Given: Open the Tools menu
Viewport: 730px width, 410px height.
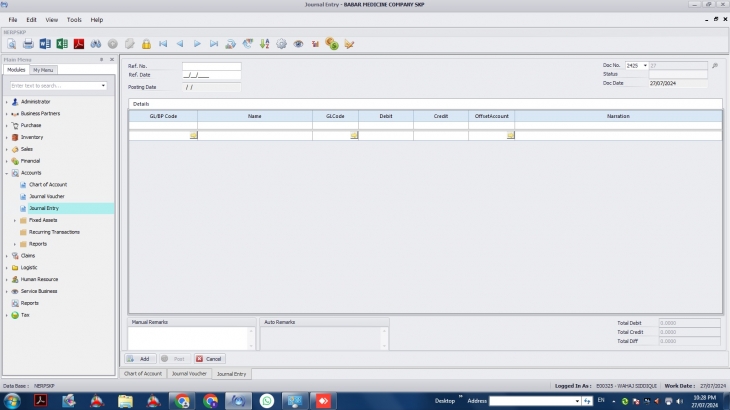Looking at the screenshot, I should pyautogui.click(x=74, y=20).
